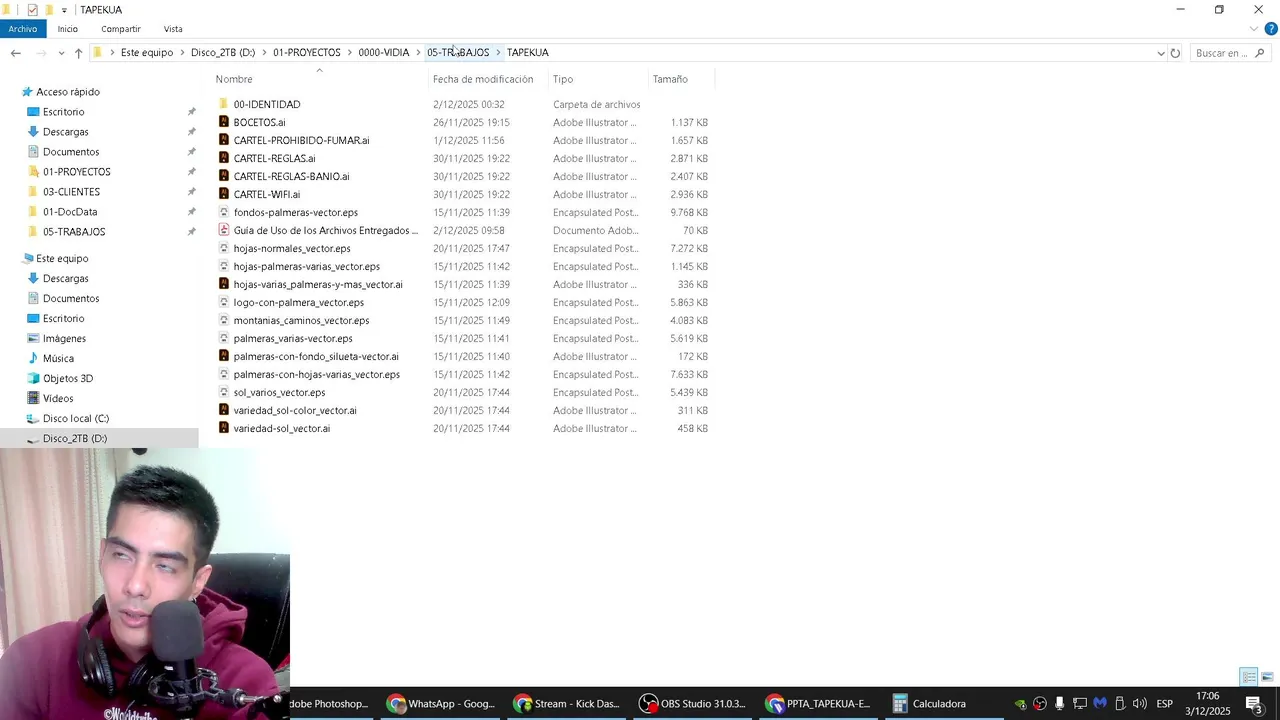The height and width of the screenshot is (720, 1280).
Task: Open Disco local (C:) drive
Action: tap(75, 418)
